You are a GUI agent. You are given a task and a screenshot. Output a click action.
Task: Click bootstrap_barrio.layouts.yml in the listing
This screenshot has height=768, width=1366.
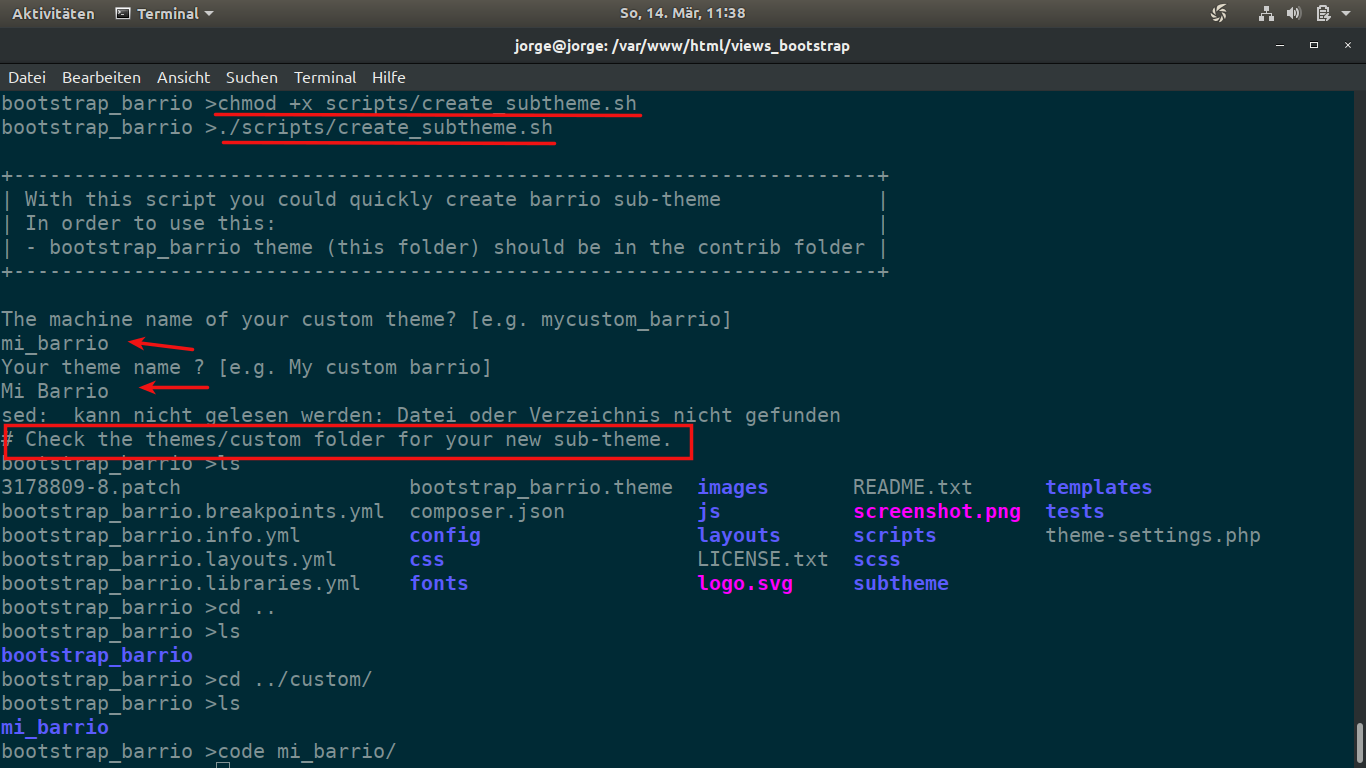[169, 559]
